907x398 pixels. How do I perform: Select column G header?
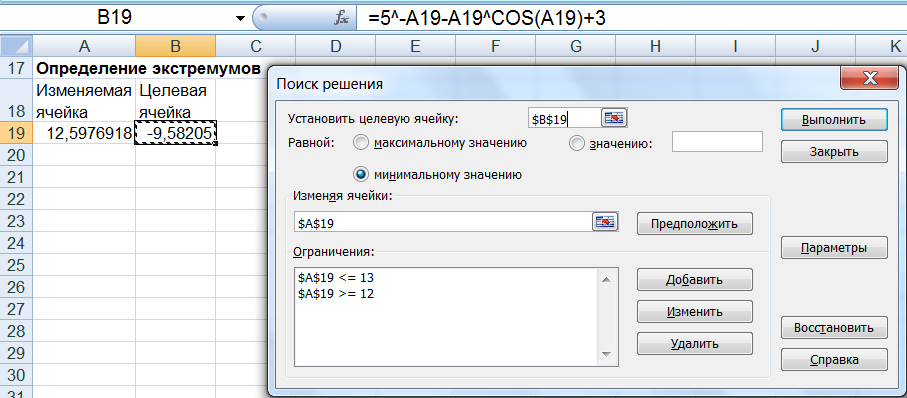[575, 46]
